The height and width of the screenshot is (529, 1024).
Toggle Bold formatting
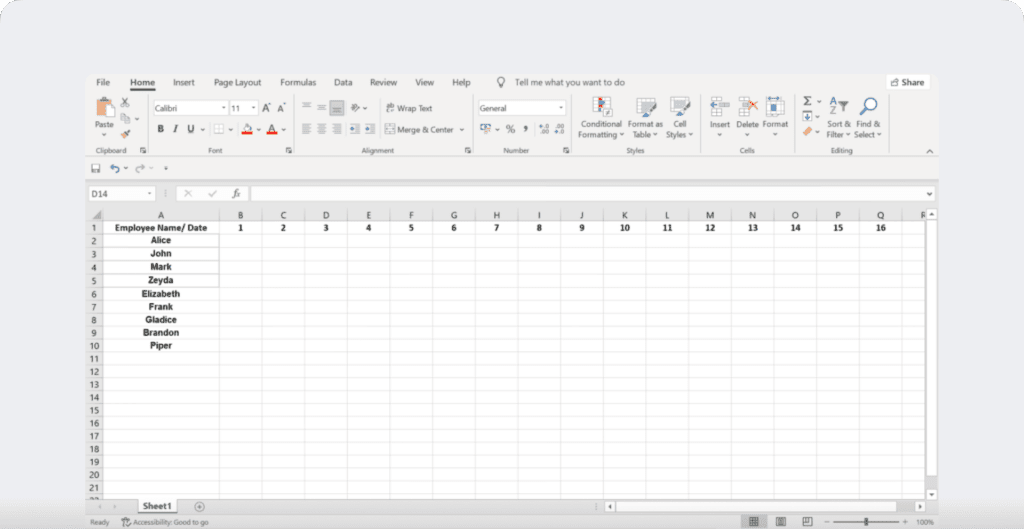(x=160, y=129)
